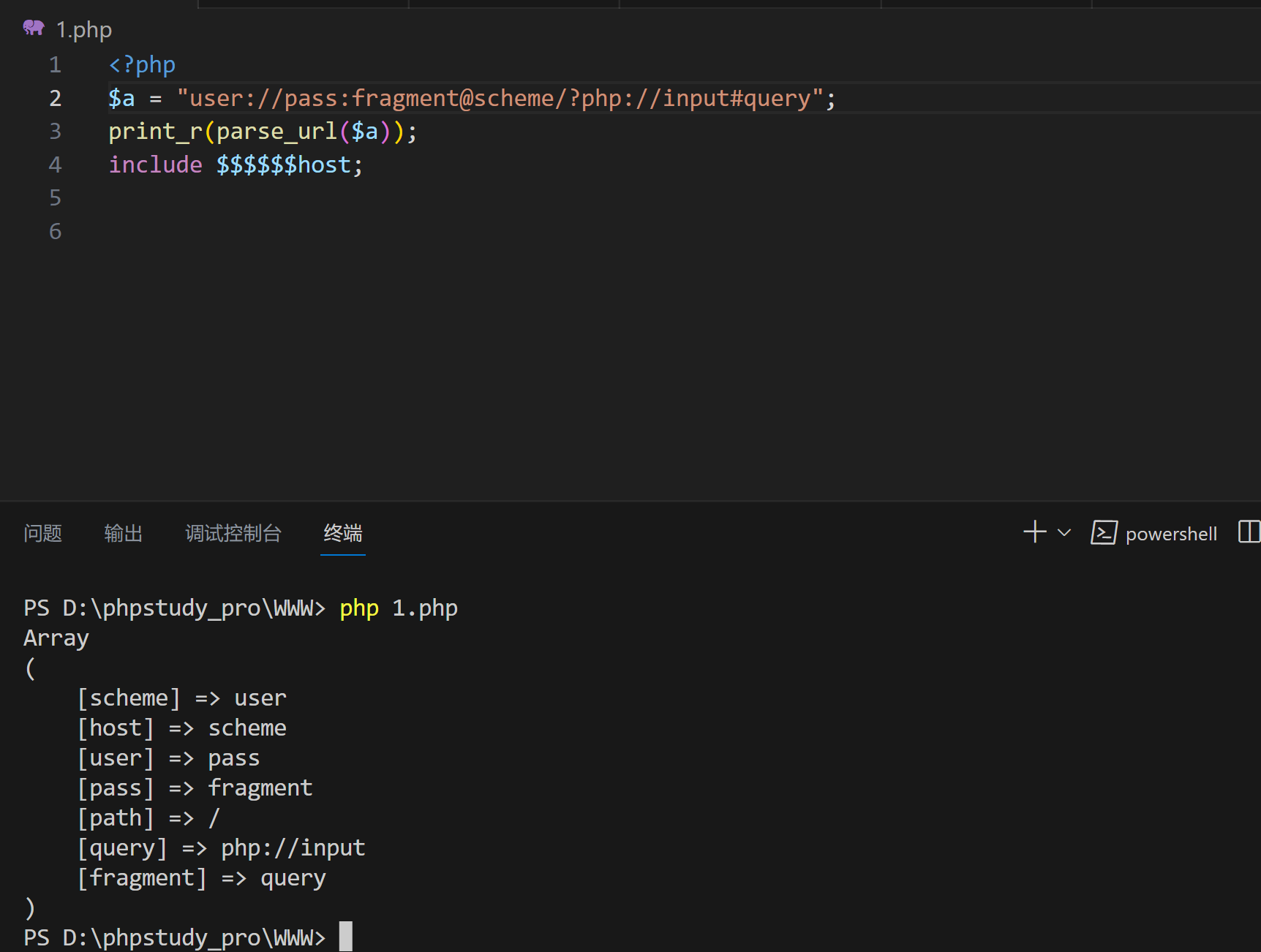
Task: Click line number 5 in gutter
Action: pyautogui.click(x=55, y=198)
